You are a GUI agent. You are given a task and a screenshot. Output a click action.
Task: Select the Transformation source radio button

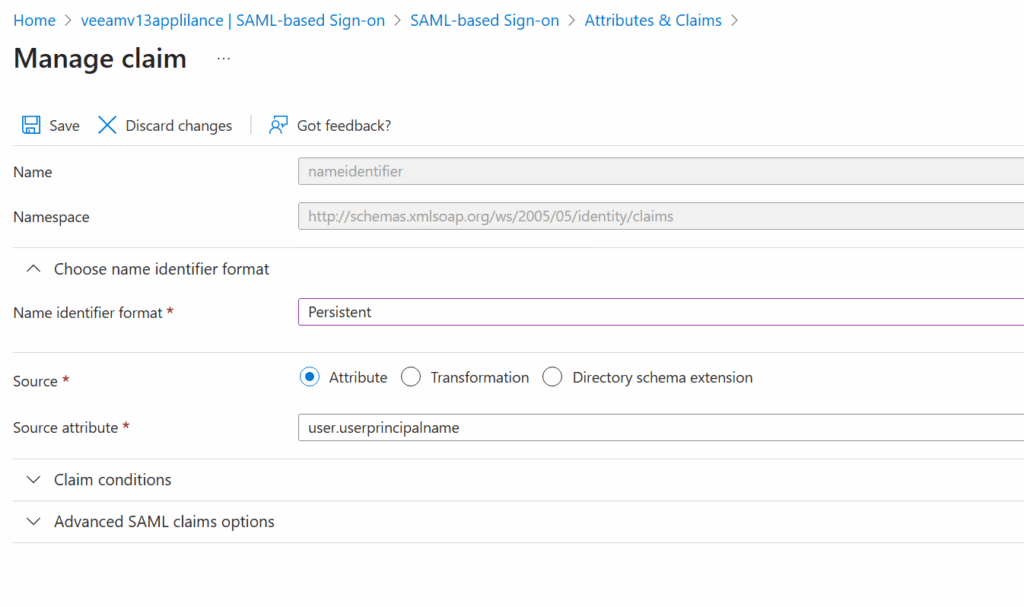[x=410, y=377]
